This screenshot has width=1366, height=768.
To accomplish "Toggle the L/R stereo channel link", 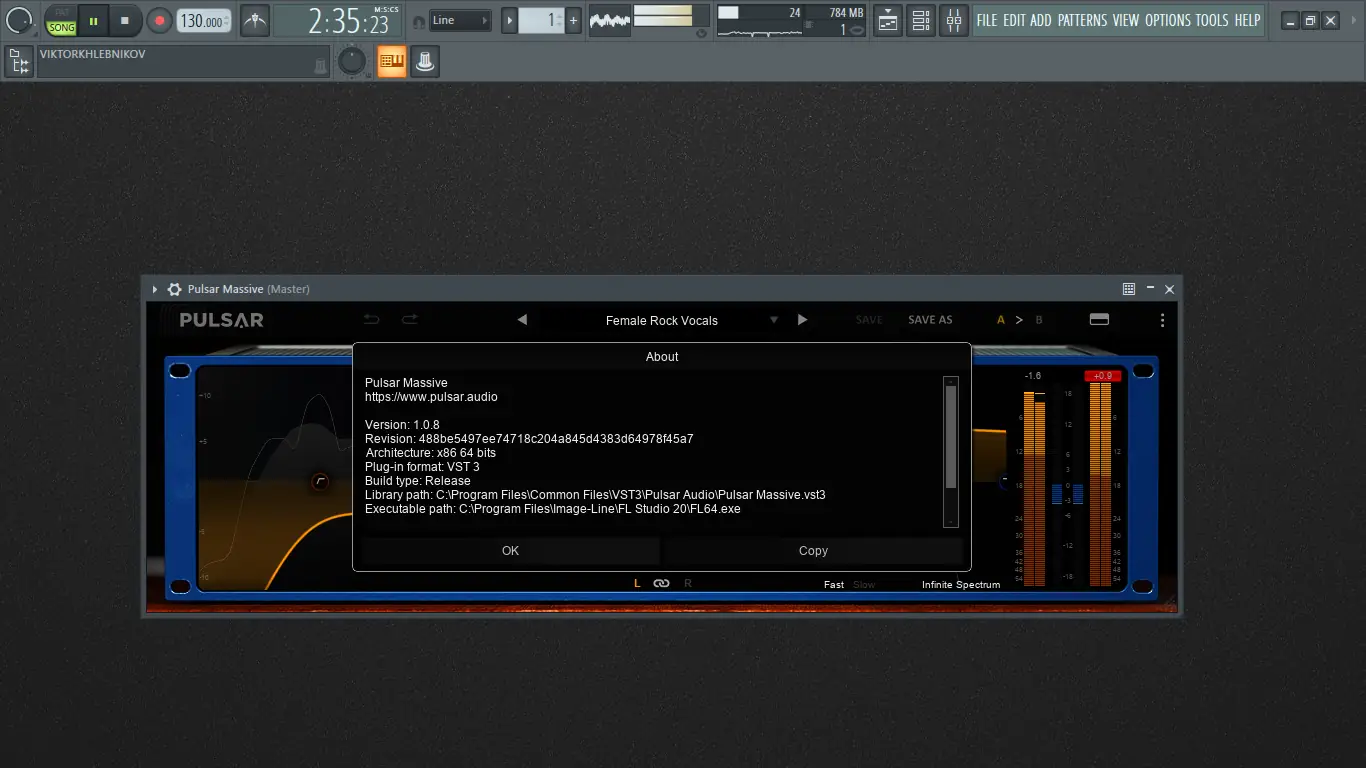I will click(661, 583).
